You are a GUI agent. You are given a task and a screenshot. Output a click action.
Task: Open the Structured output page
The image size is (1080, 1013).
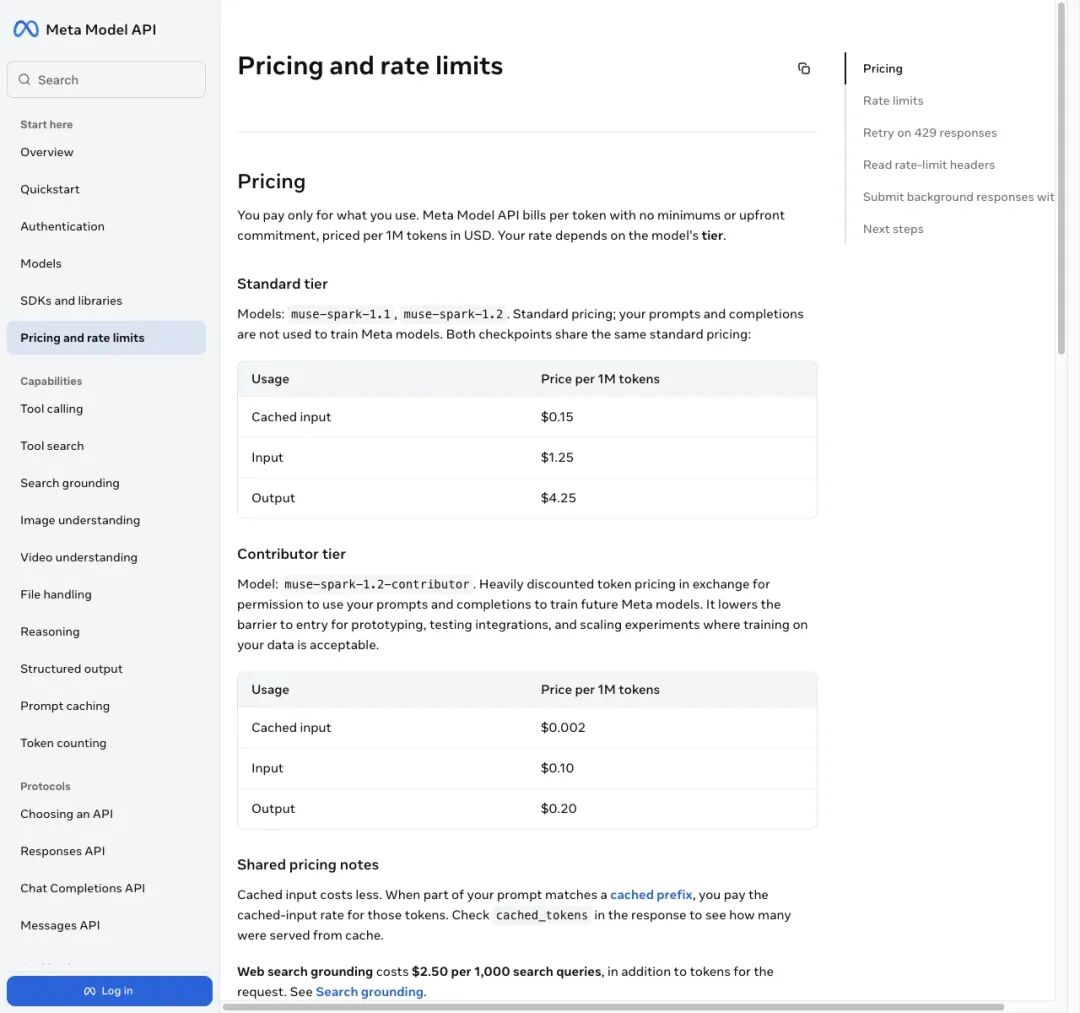coord(71,669)
